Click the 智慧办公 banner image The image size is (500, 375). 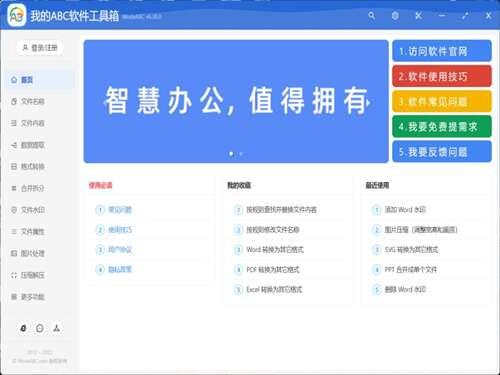pos(236,101)
